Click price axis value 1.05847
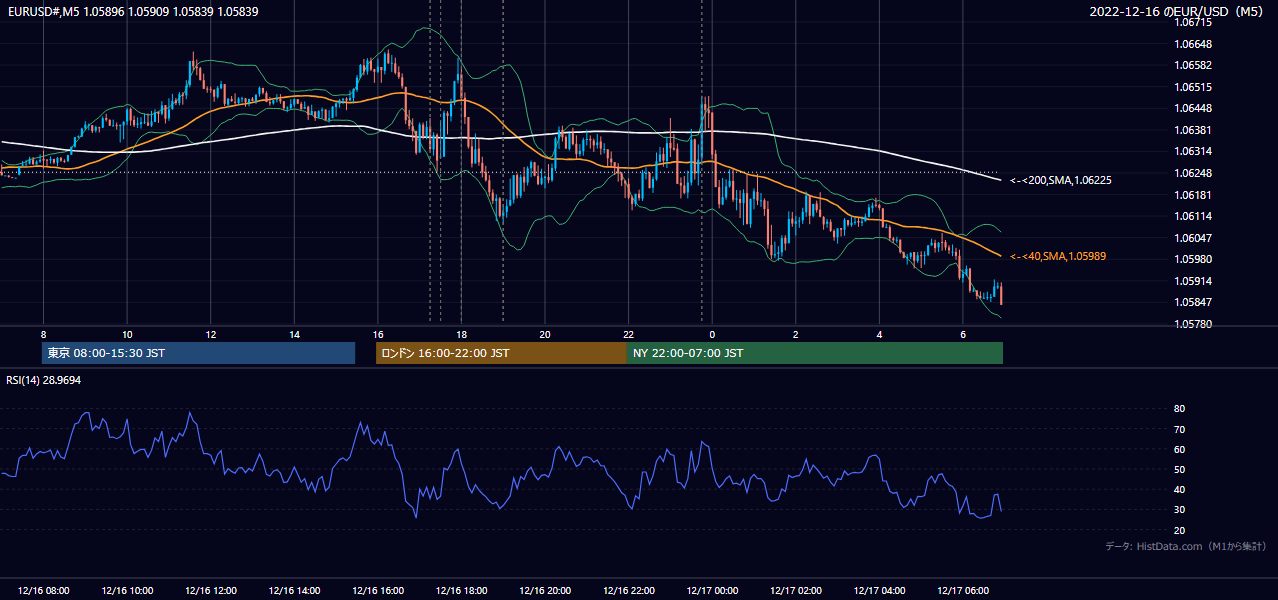Image resolution: width=1278 pixels, height=600 pixels. click(1192, 302)
